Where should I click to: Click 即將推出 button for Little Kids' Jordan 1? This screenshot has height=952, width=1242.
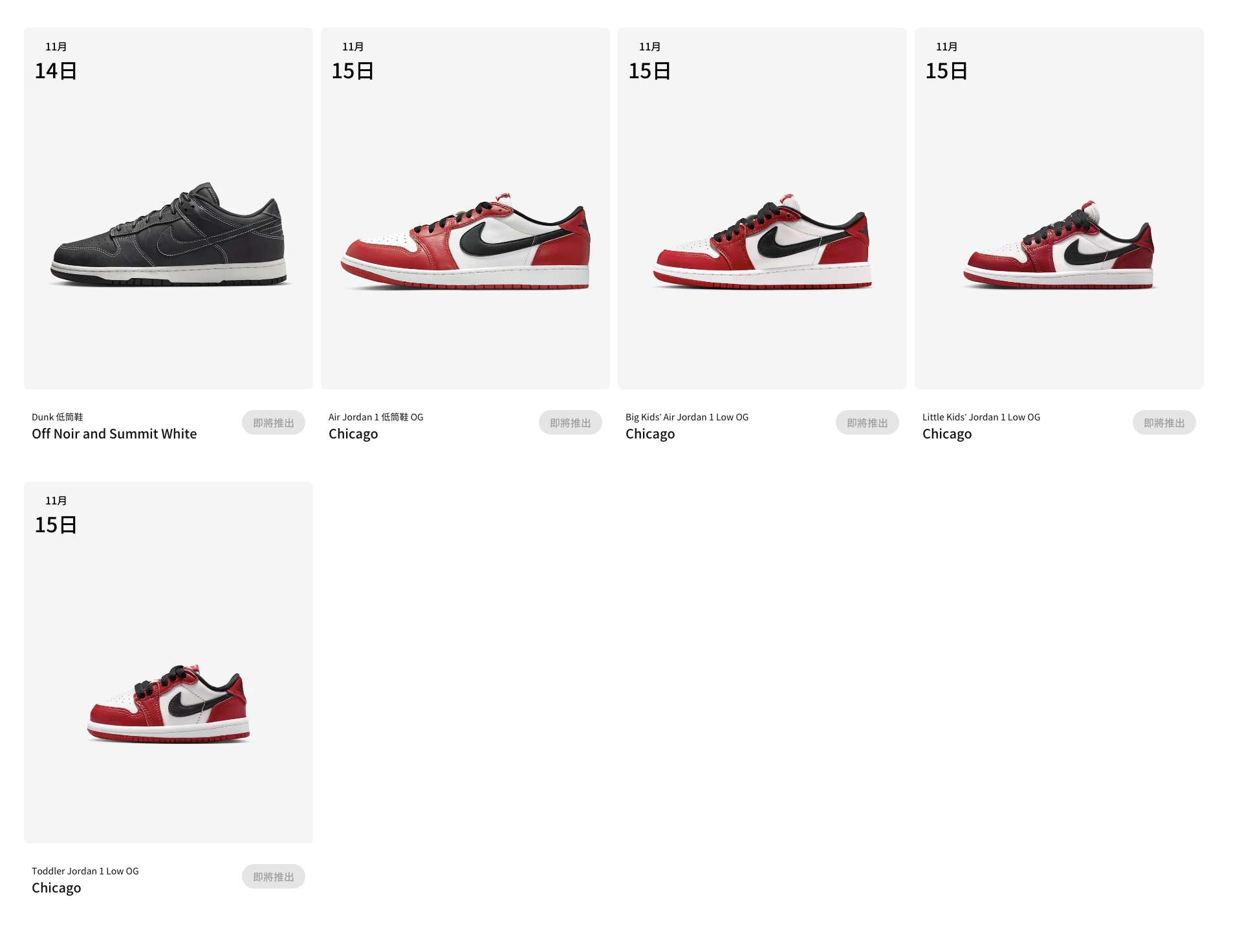pos(1164,423)
